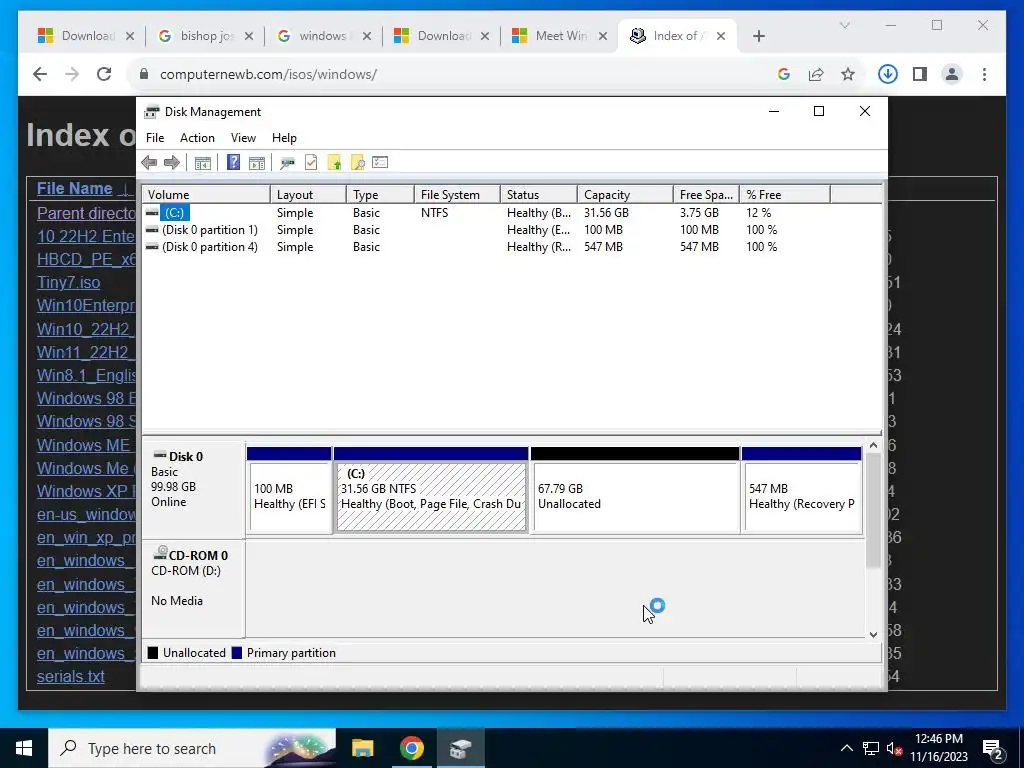Select the 31.56 GB NTFS C: partition block

pyautogui.click(x=431, y=490)
